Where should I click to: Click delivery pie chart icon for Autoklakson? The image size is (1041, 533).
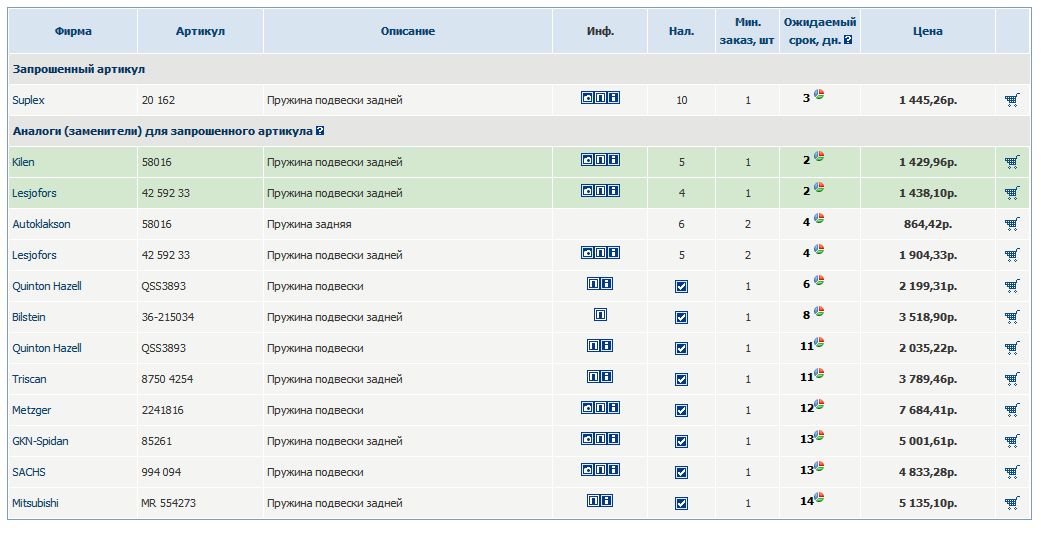[x=818, y=218]
